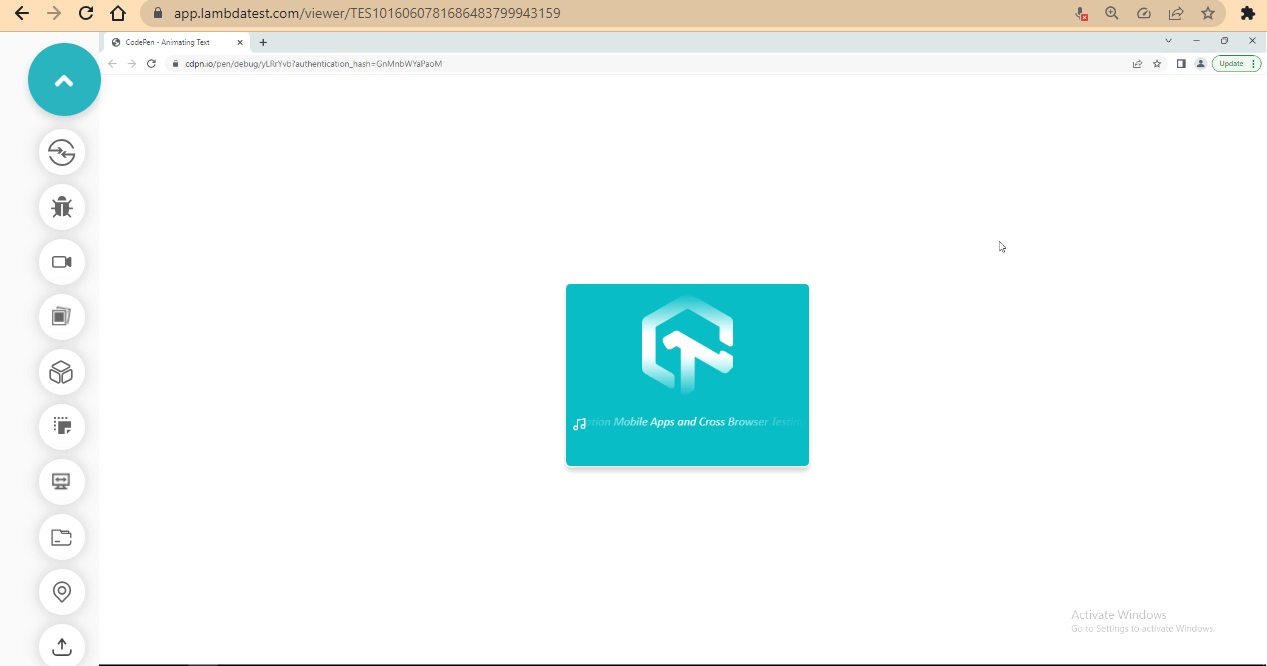
Task: Open browser extensions puzzle piece icon
Action: [x=1247, y=14]
